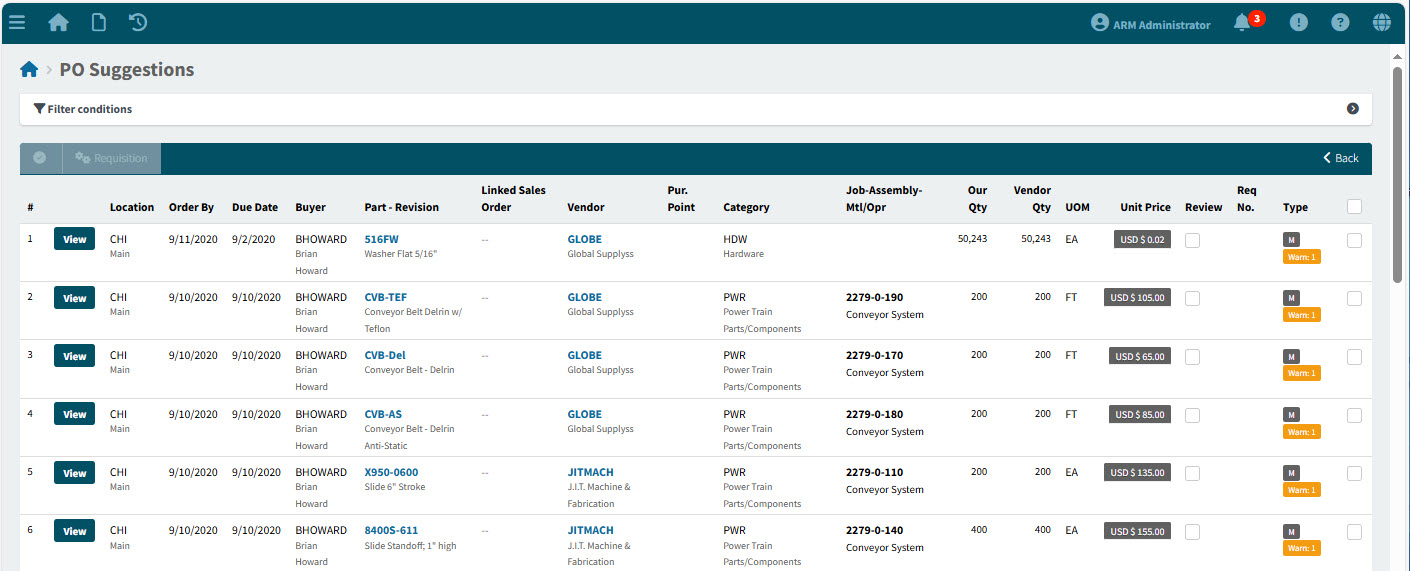Open the X950-0600 part link
Screen dimensions: 1410x571
point(391,472)
